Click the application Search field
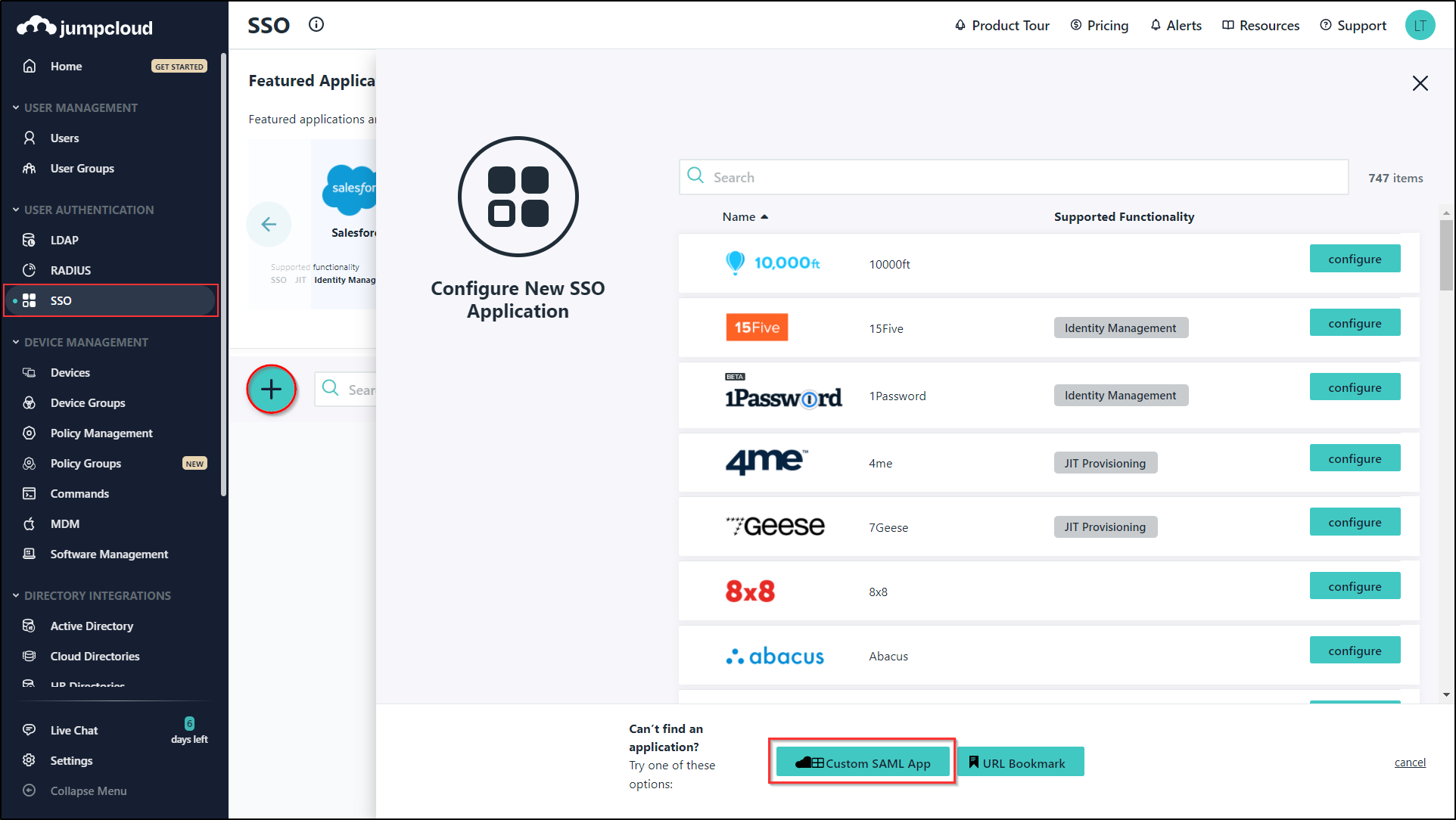 (x=1014, y=177)
